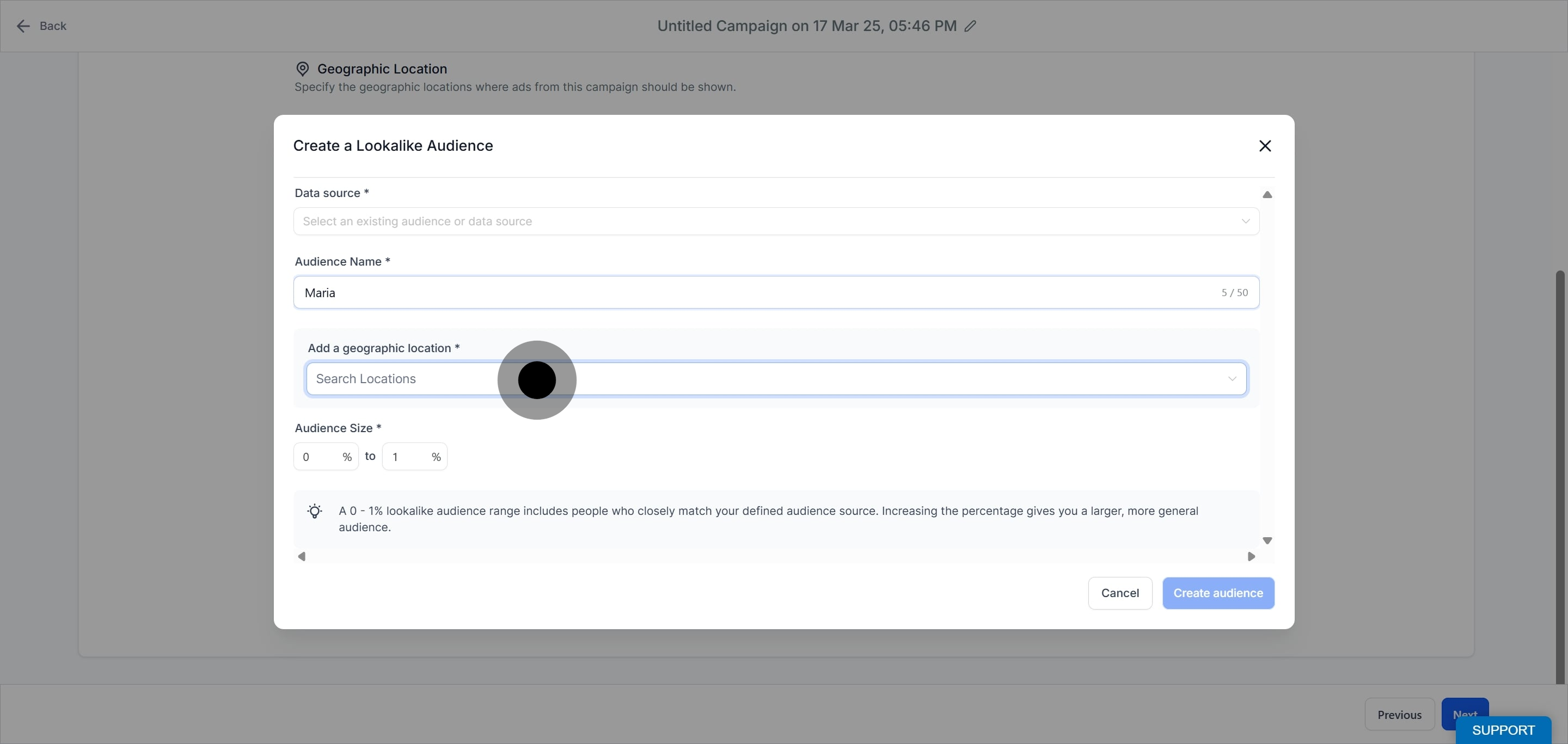Select the minimum audience size percent field
The width and height of the screenshot is (1568, 744).
326,457
